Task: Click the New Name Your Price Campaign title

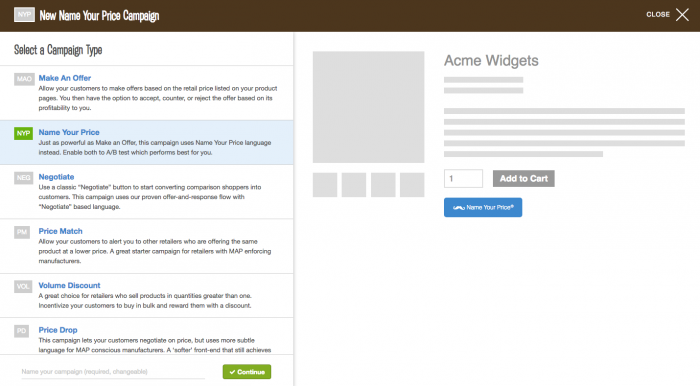Action: 99,16
